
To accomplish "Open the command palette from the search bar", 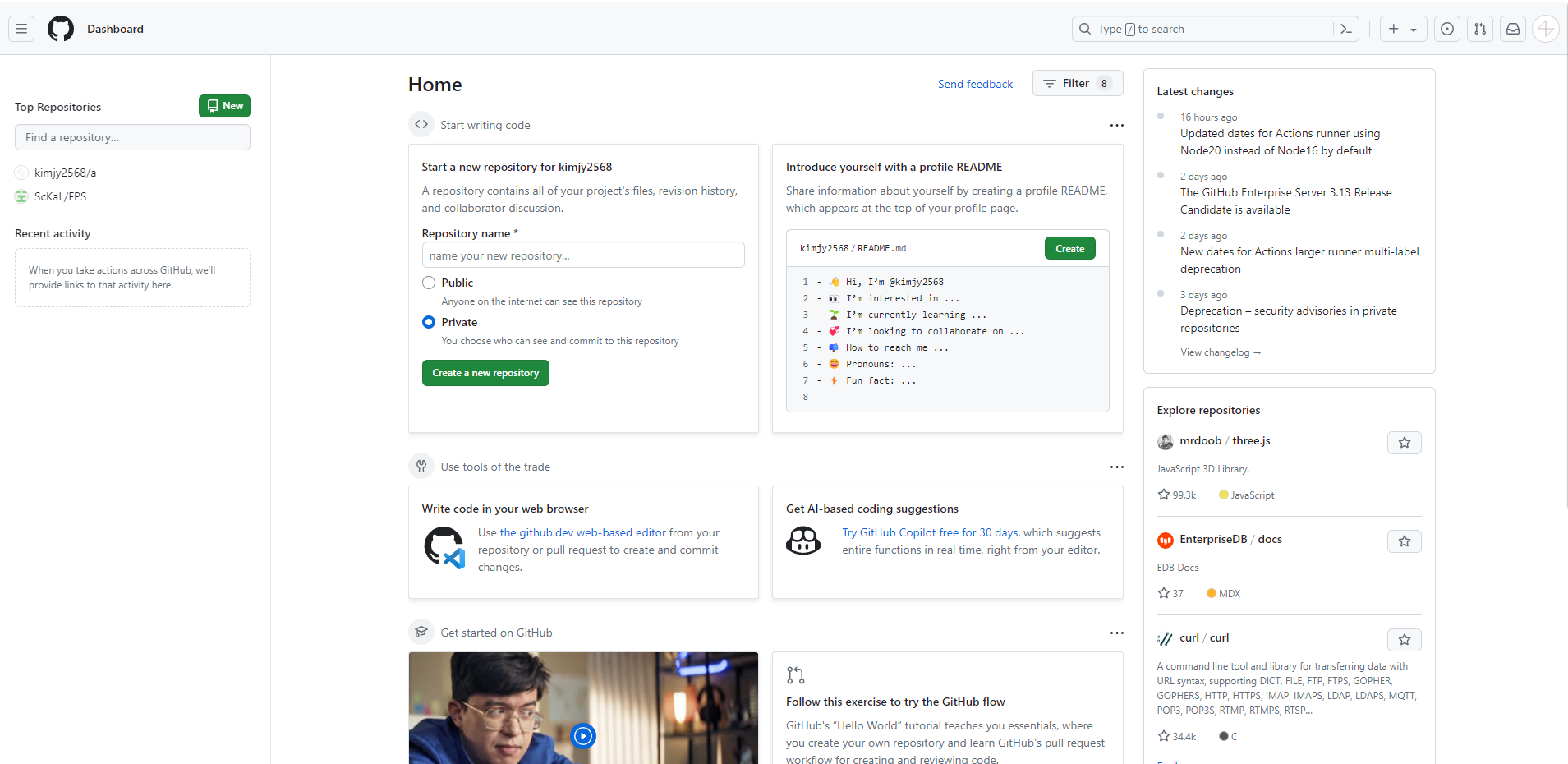I will (1345, 29).
